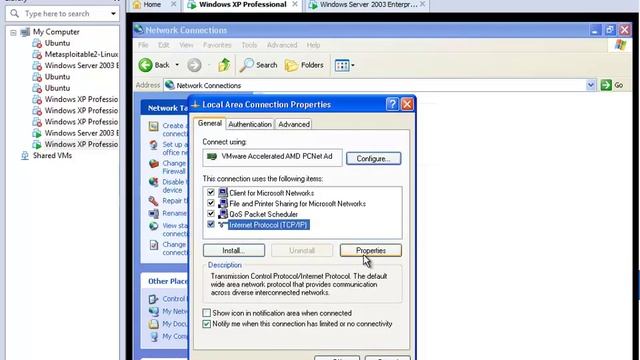Click View status of connection icon

point(153,226)
